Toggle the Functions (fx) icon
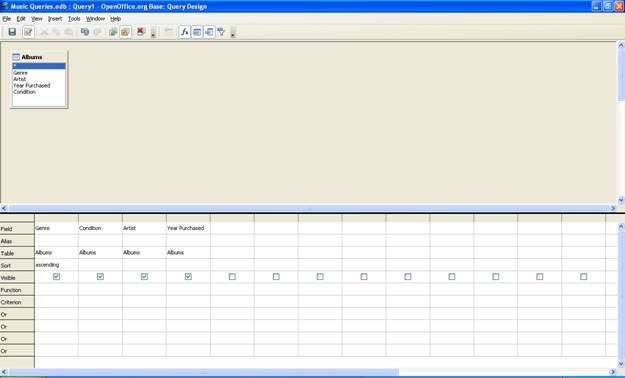 (185, 32)
